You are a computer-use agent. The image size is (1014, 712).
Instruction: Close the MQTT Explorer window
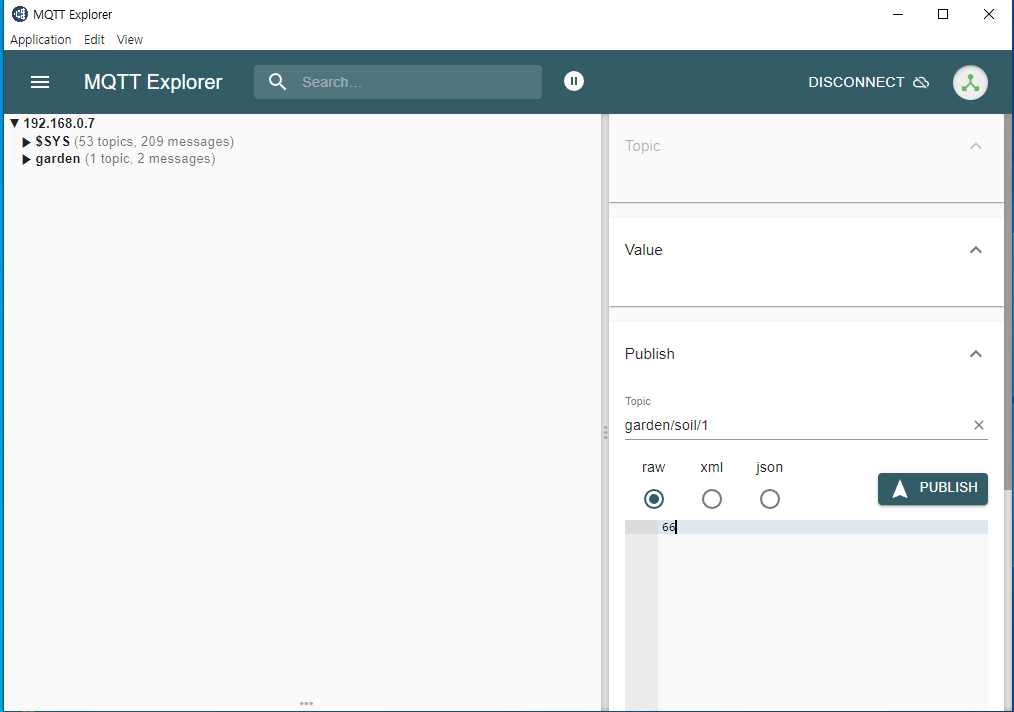(989, 14)
